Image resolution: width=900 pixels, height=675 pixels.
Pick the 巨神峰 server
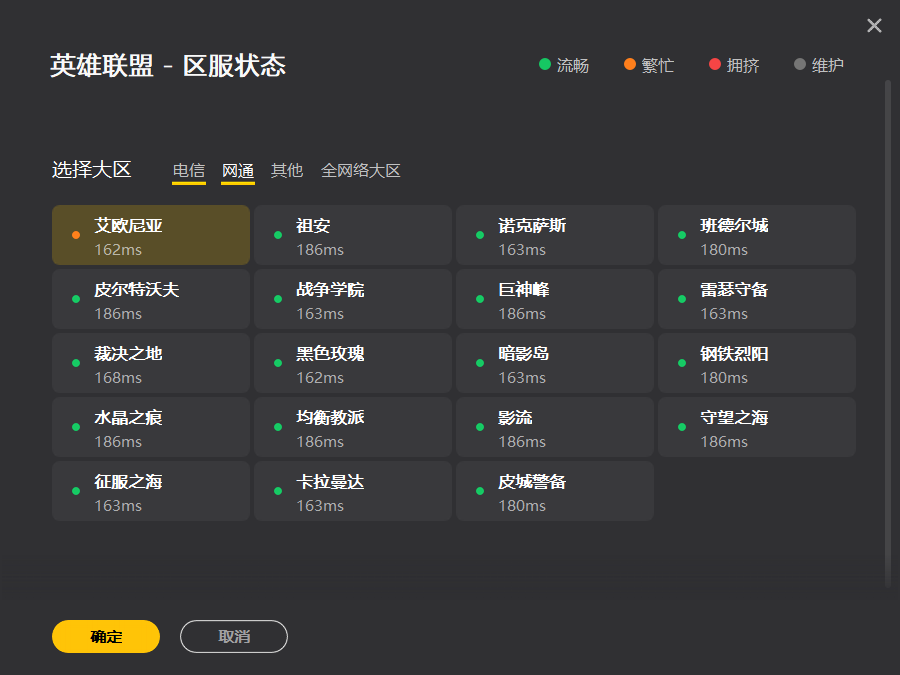pos(555,299)
